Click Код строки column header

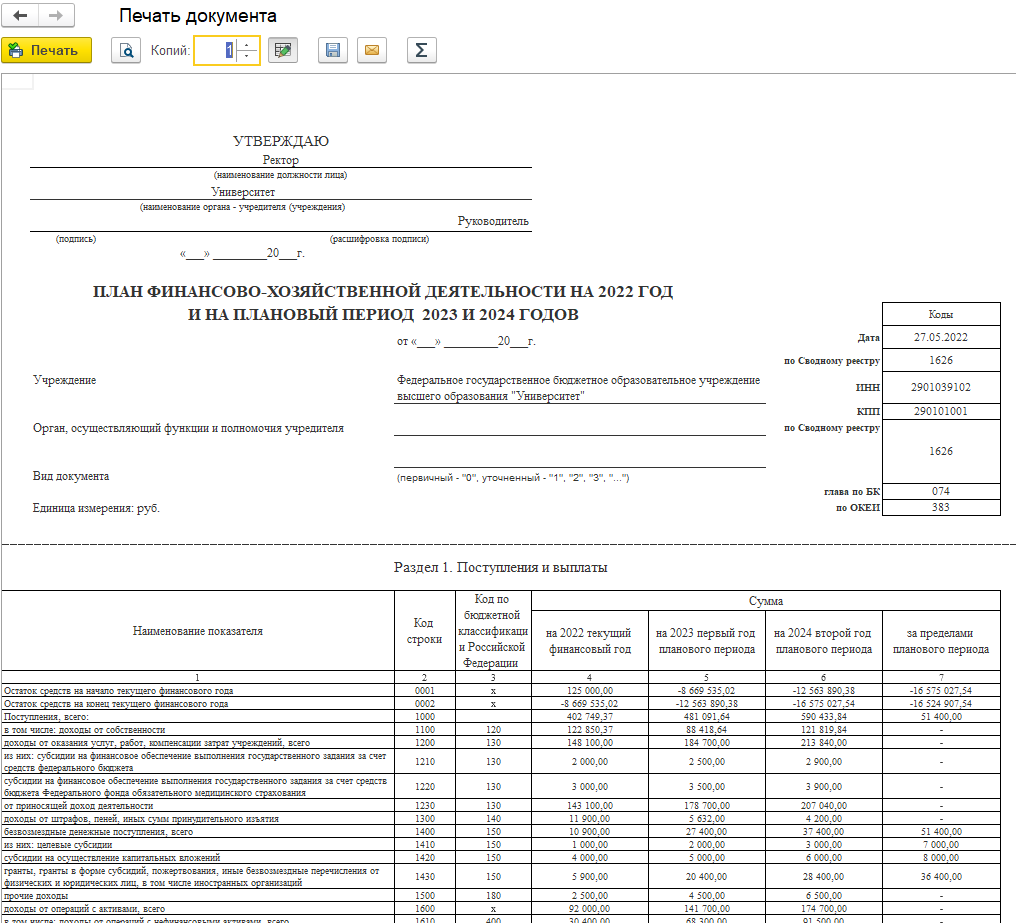tap(424, 631)
